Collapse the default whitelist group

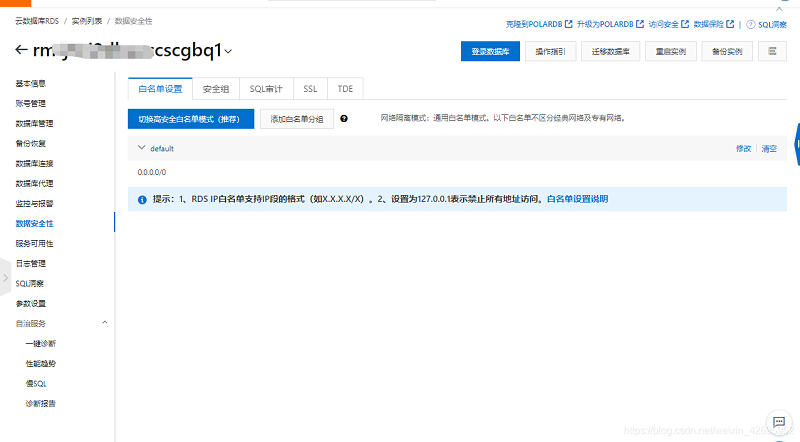coord(141,148)
